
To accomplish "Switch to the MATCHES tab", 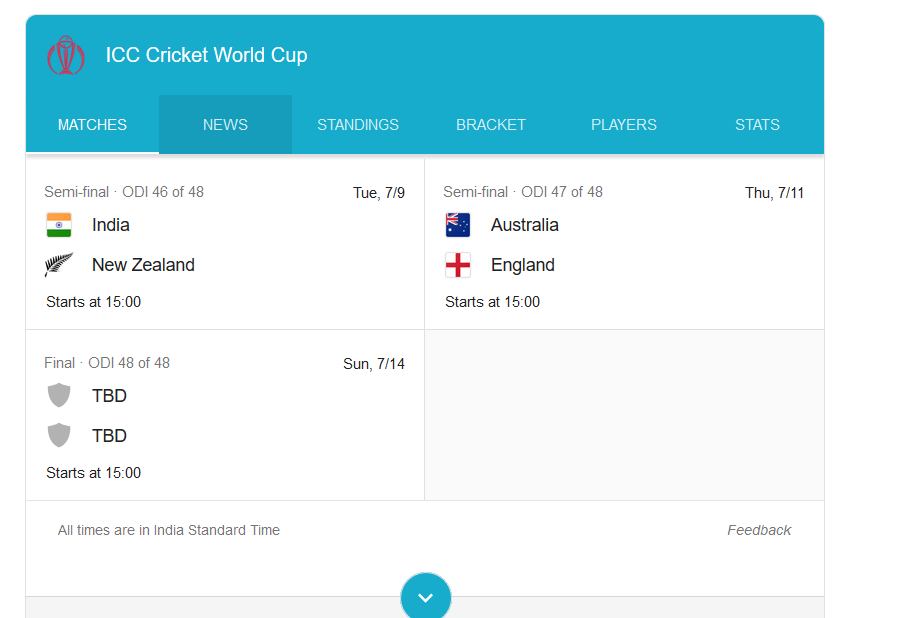I will pos(92,125).
